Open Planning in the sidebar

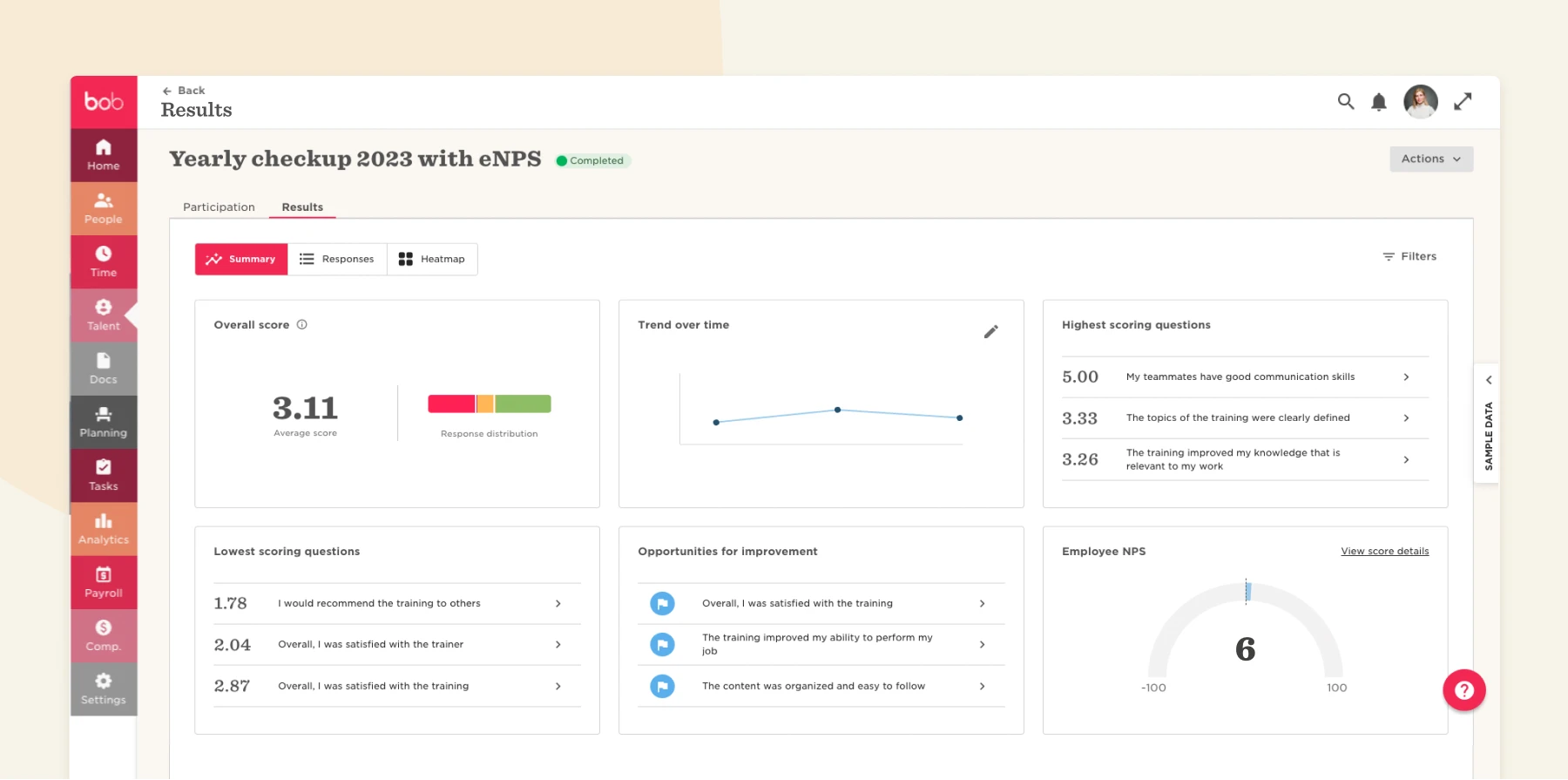click(x=104, y=423)
